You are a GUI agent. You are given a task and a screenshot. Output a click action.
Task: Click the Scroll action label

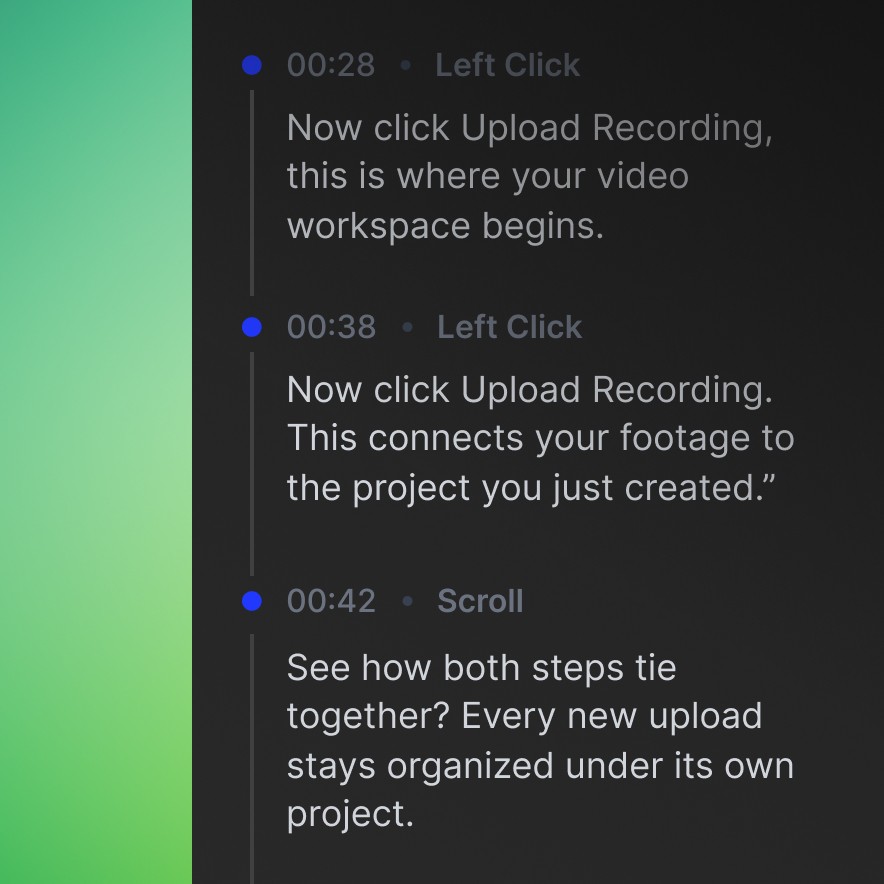[480, 601]
